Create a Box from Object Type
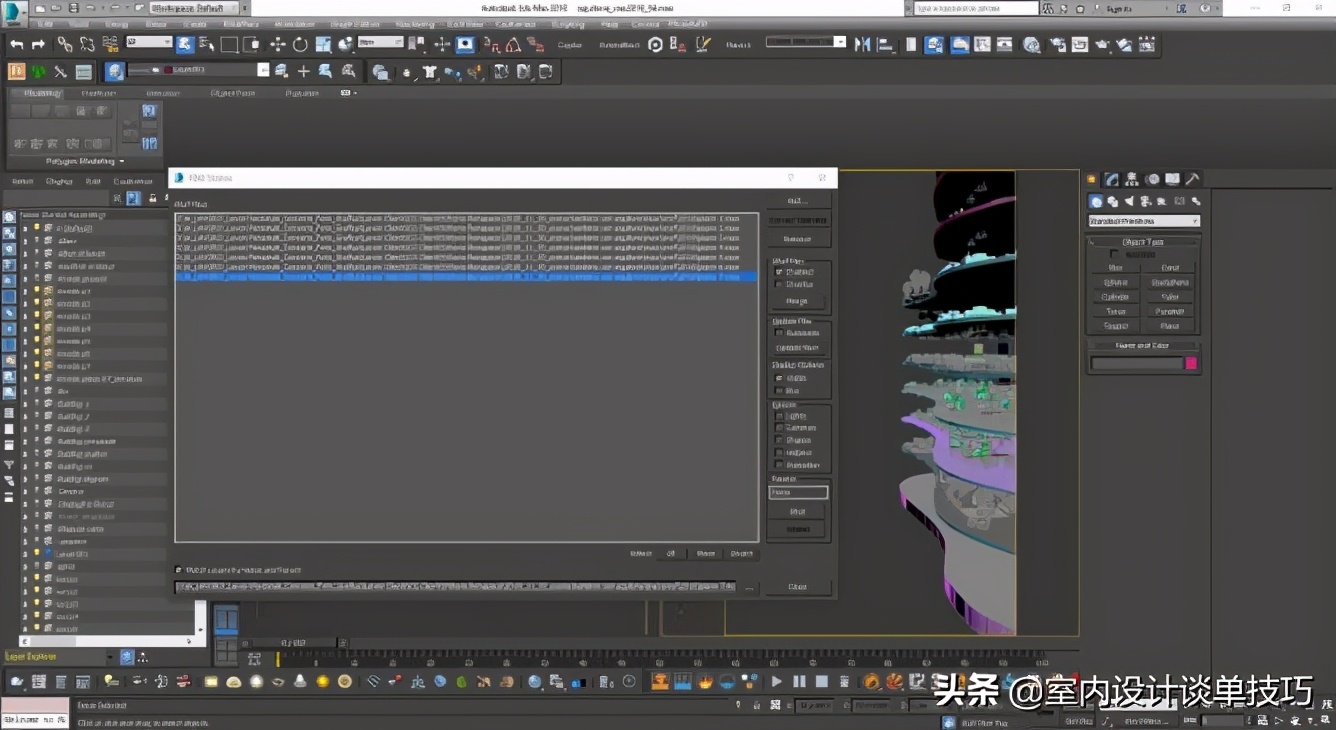Viewport: 1336px width, 730px height. 1115,268
